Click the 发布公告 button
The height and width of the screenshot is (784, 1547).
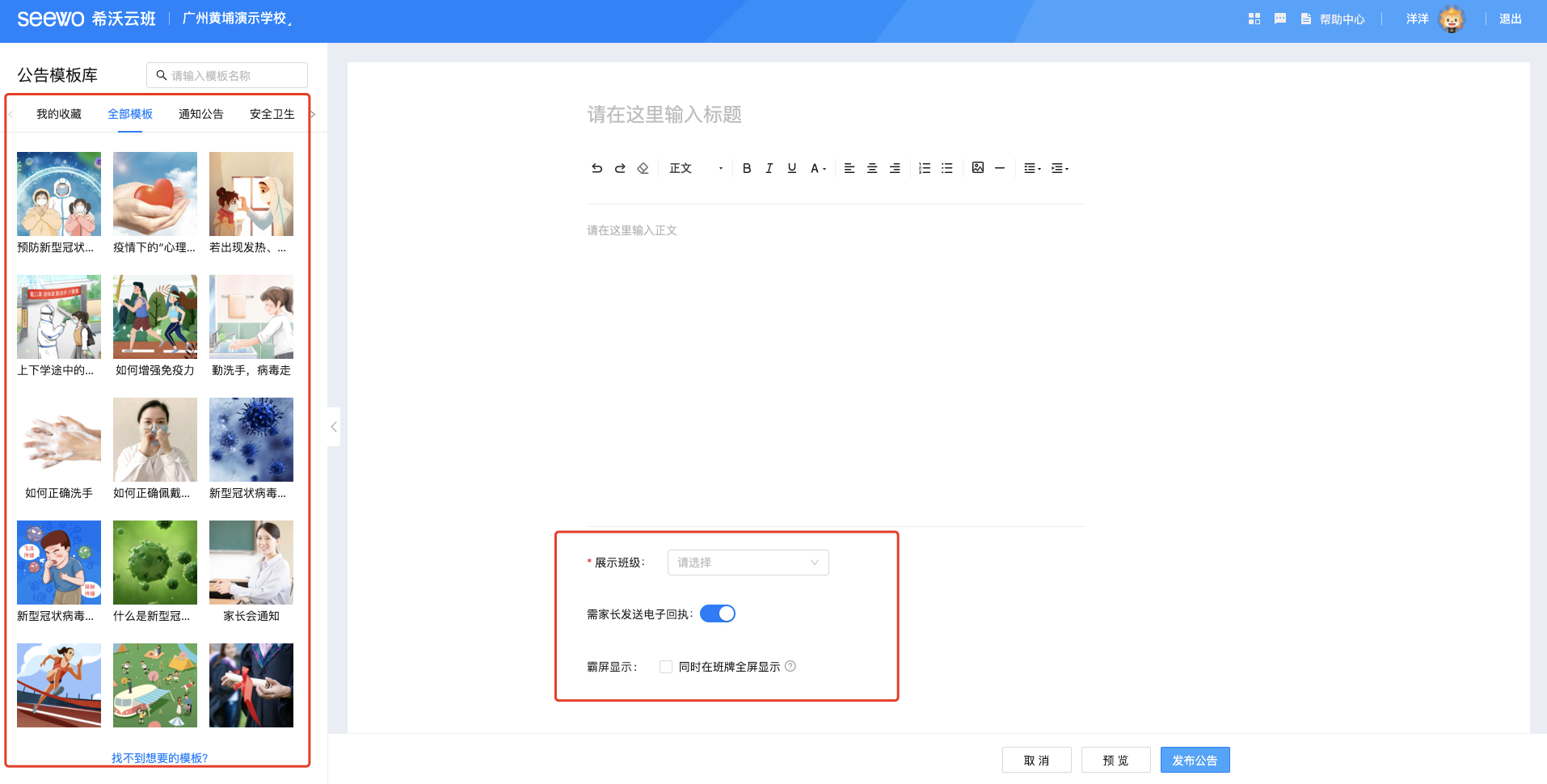point(1195,760)
